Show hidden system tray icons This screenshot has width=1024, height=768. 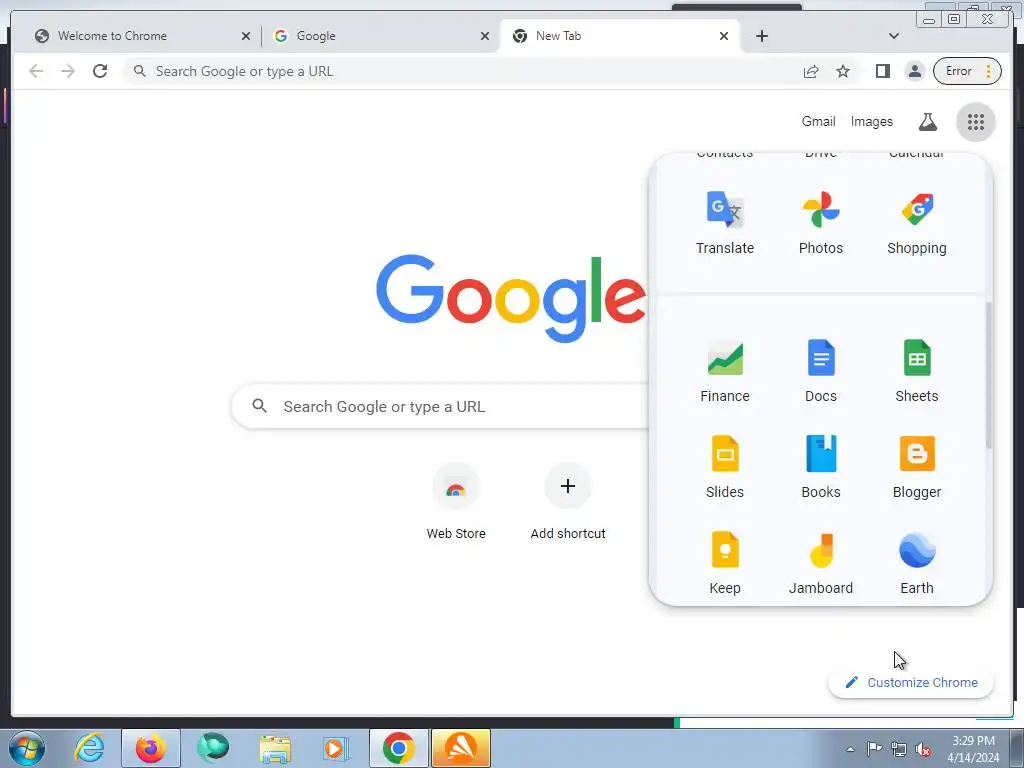pos(850,749)
